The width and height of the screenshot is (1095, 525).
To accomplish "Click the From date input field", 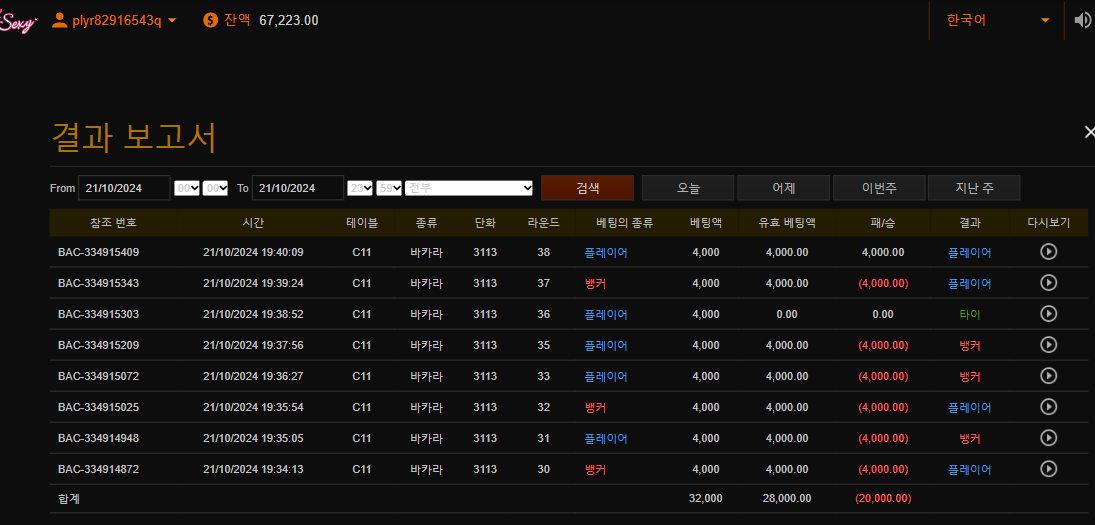I will point(124,188).
